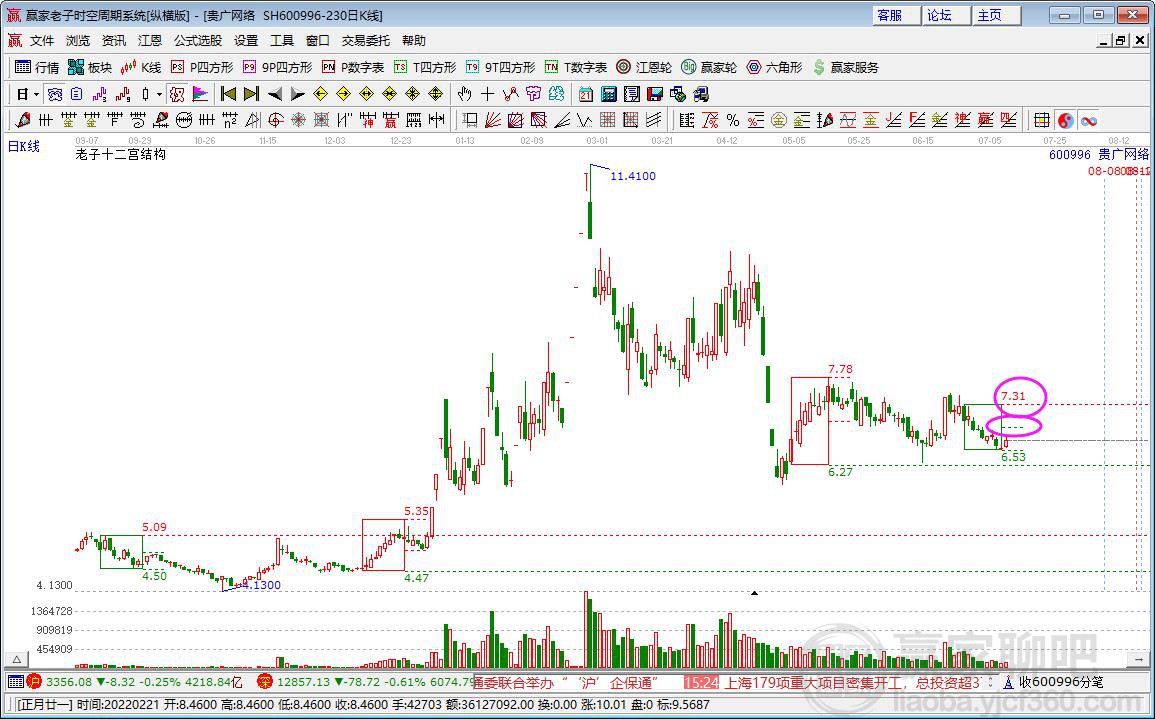The image size is (1155, 719).
Task: Select the red fan lines tool
Action: click(x=494, y=120)
